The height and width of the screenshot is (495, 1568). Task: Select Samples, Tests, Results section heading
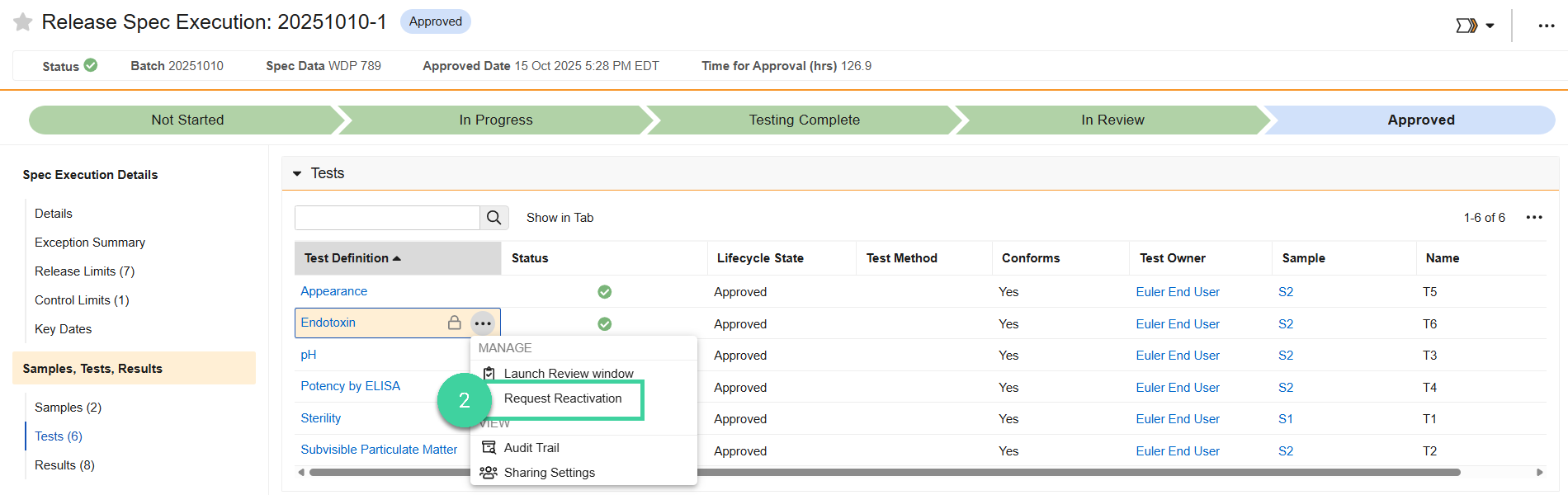click(135, 368)
